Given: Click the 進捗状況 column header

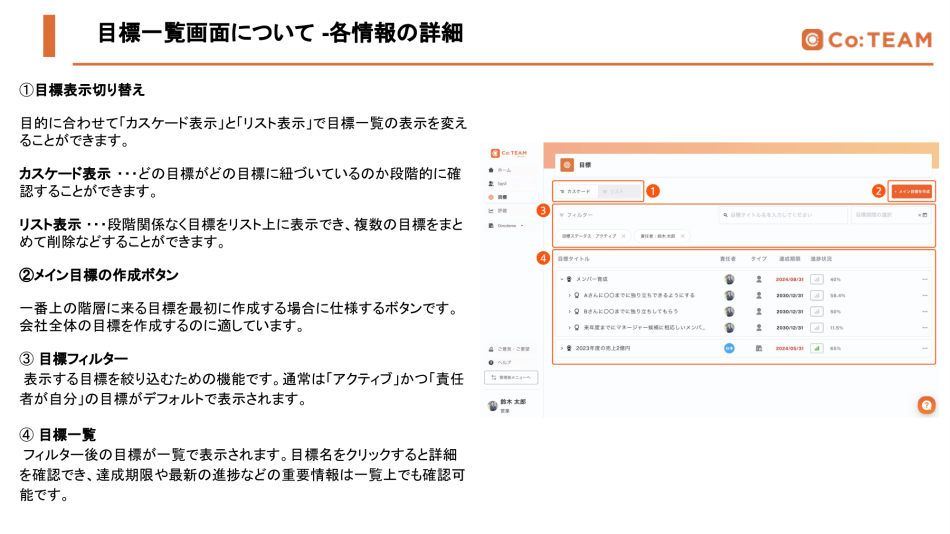Looking at the screenshot, I should tap(821, 259).
